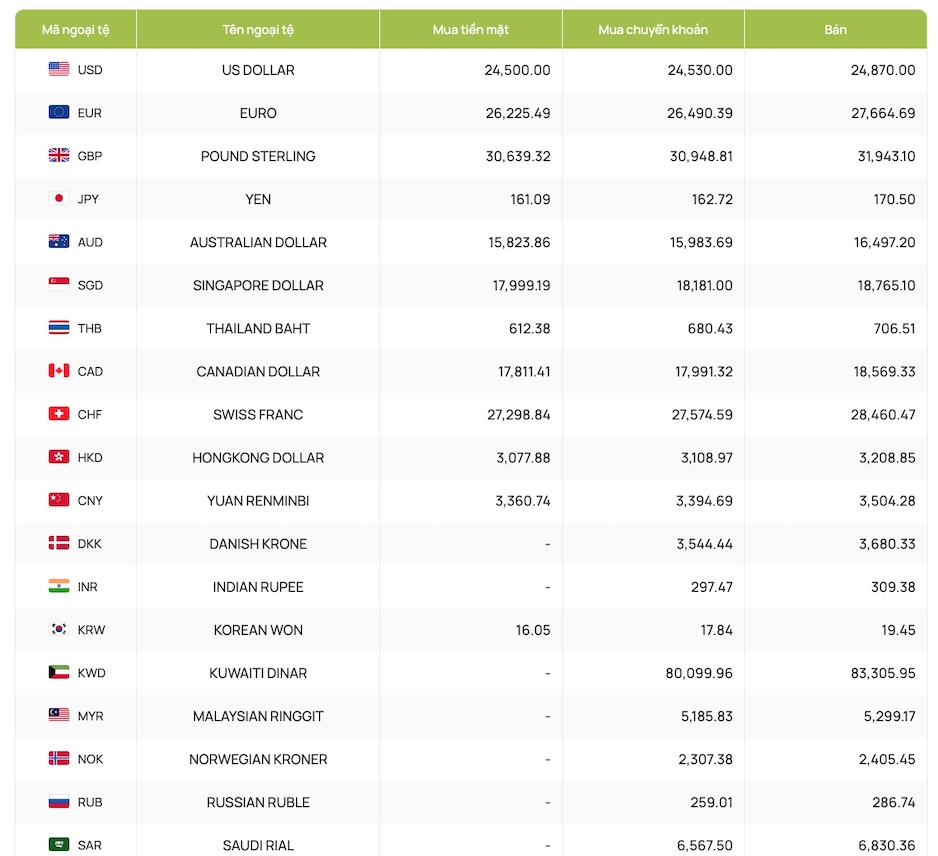The image size is (938, 856).
Task: Click the UK flag next to GBP
Action: pyautogui.click(x=59, y=155)
